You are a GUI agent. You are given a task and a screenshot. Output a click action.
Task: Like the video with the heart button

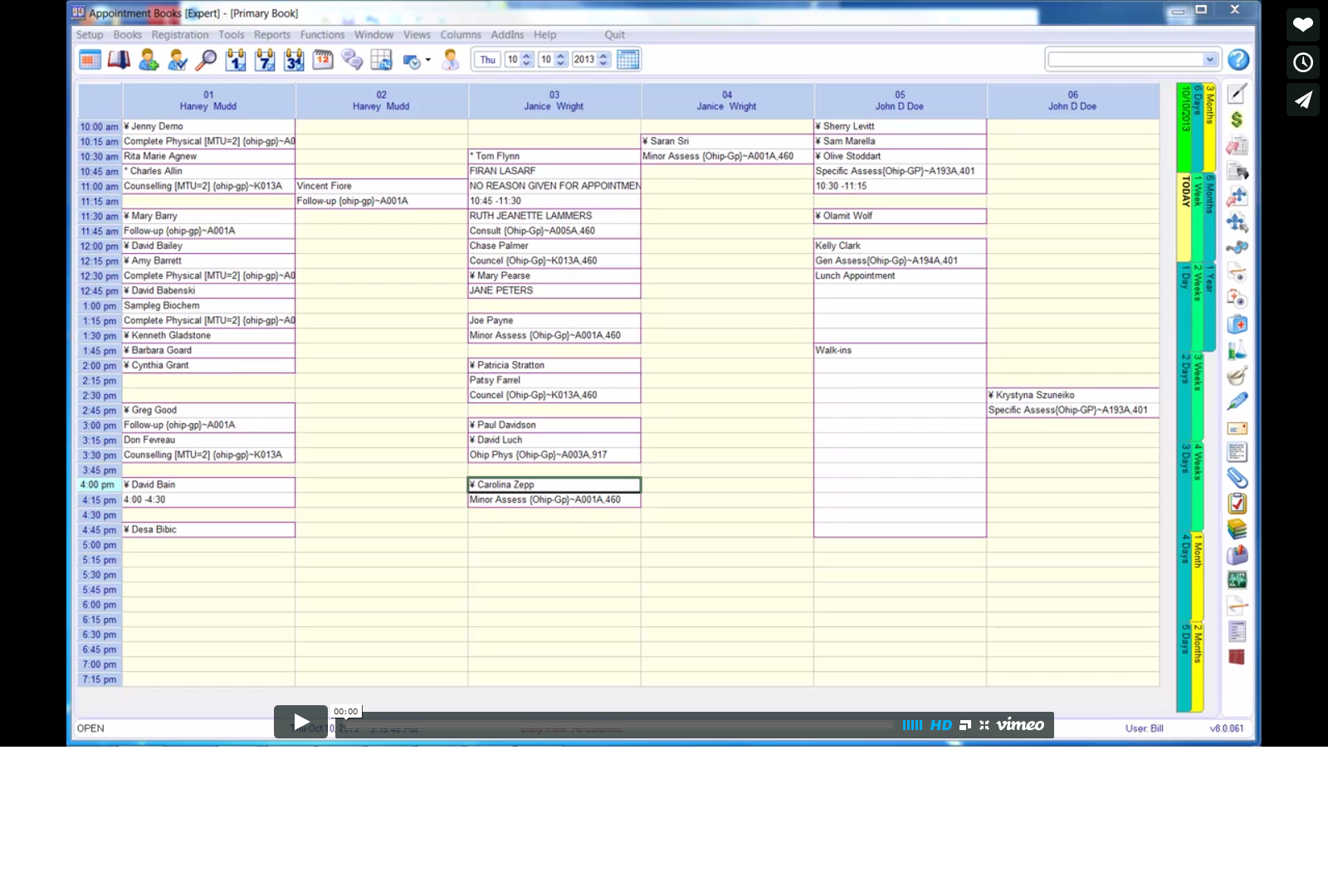click(x=1303, y=25)
